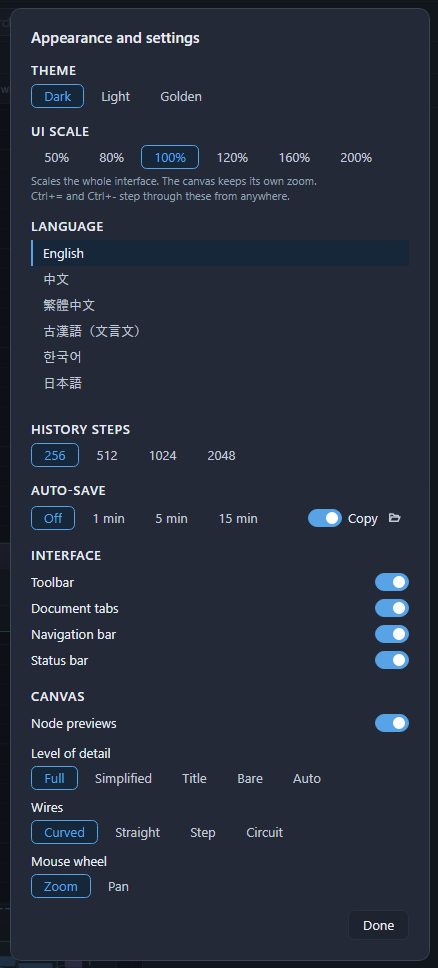Toggle the Navigation bar switch
Screen dimensions: 438x968
(392, 634)
